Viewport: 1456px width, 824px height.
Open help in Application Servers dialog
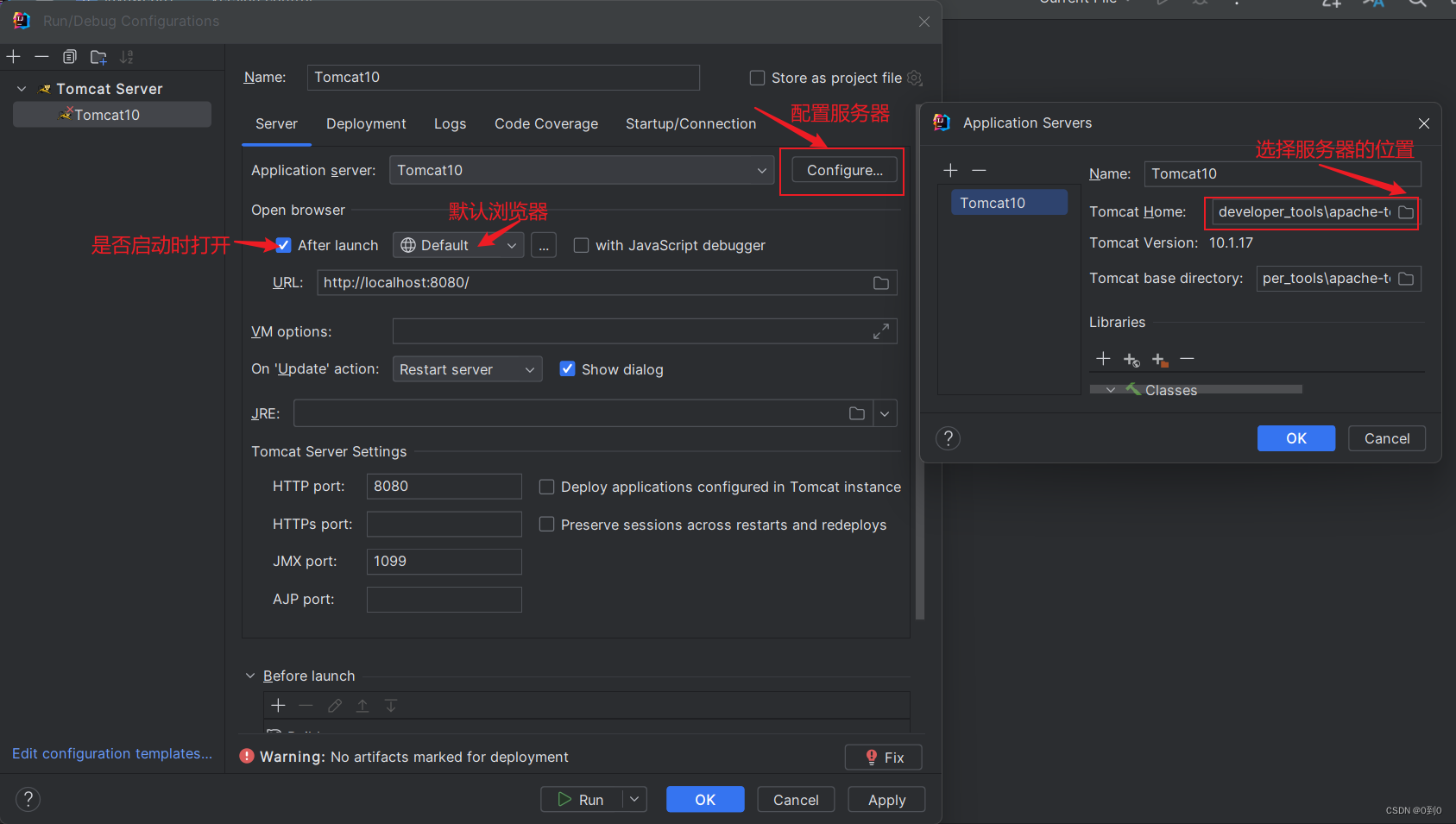coord(949,438)
